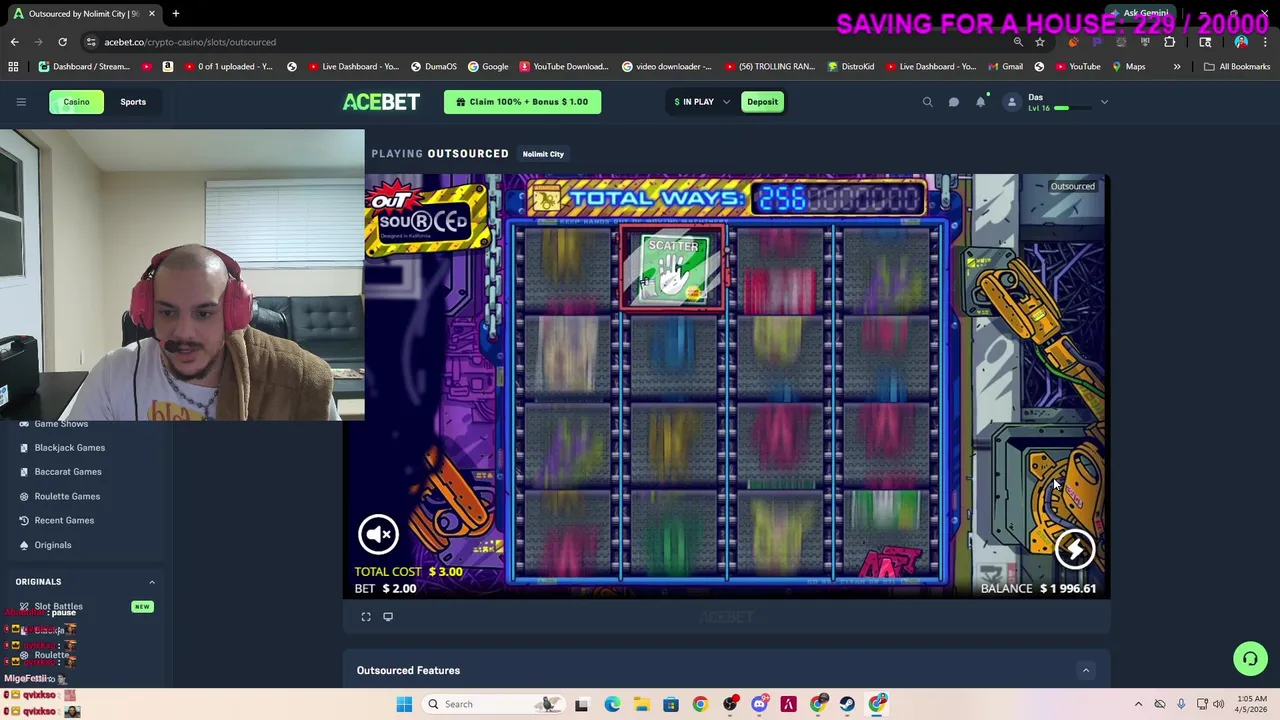
Task: Collapse the Outsourced Features section
Action: pos(1085,671)
